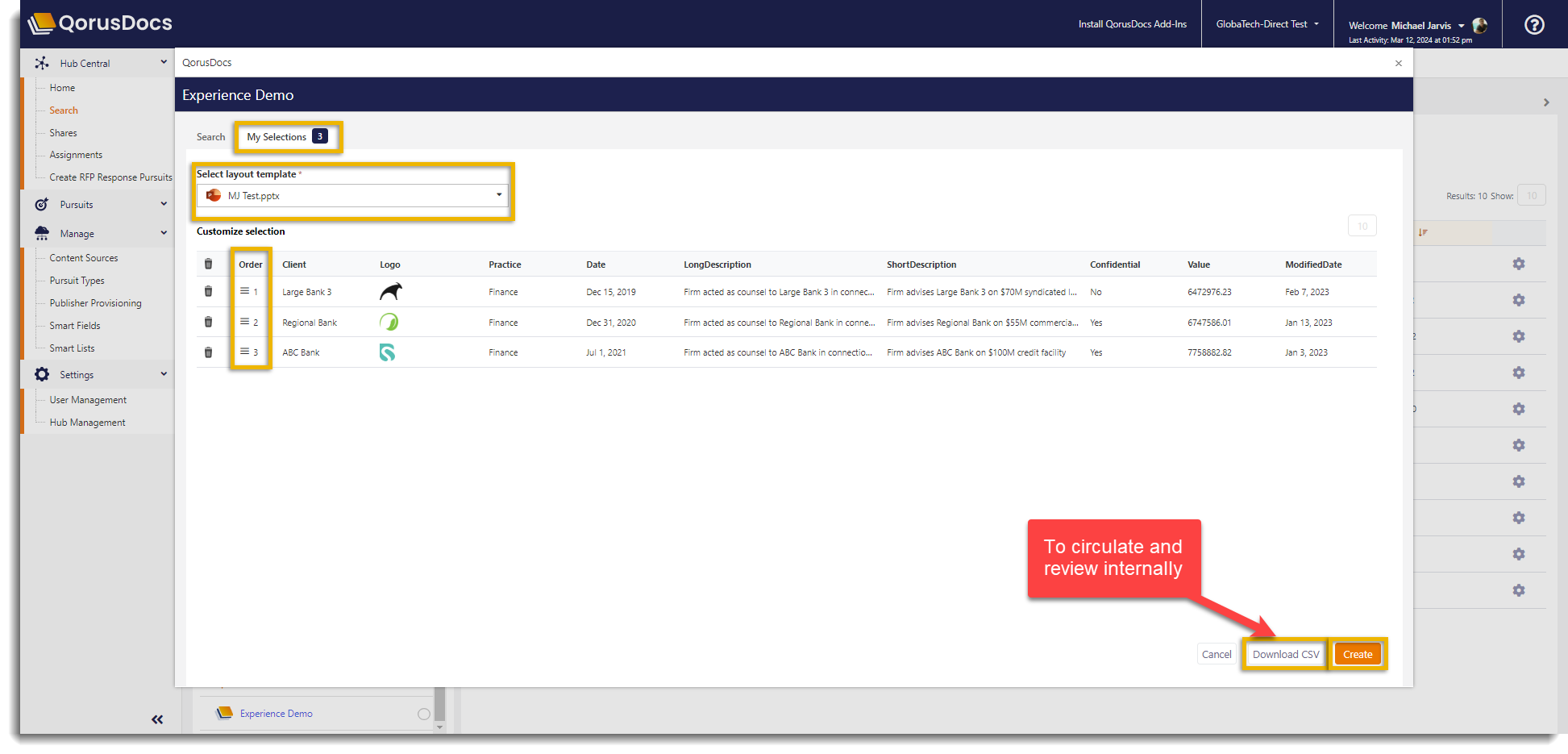Click the value 6472976.23 cell

[x=1209, y=292]
